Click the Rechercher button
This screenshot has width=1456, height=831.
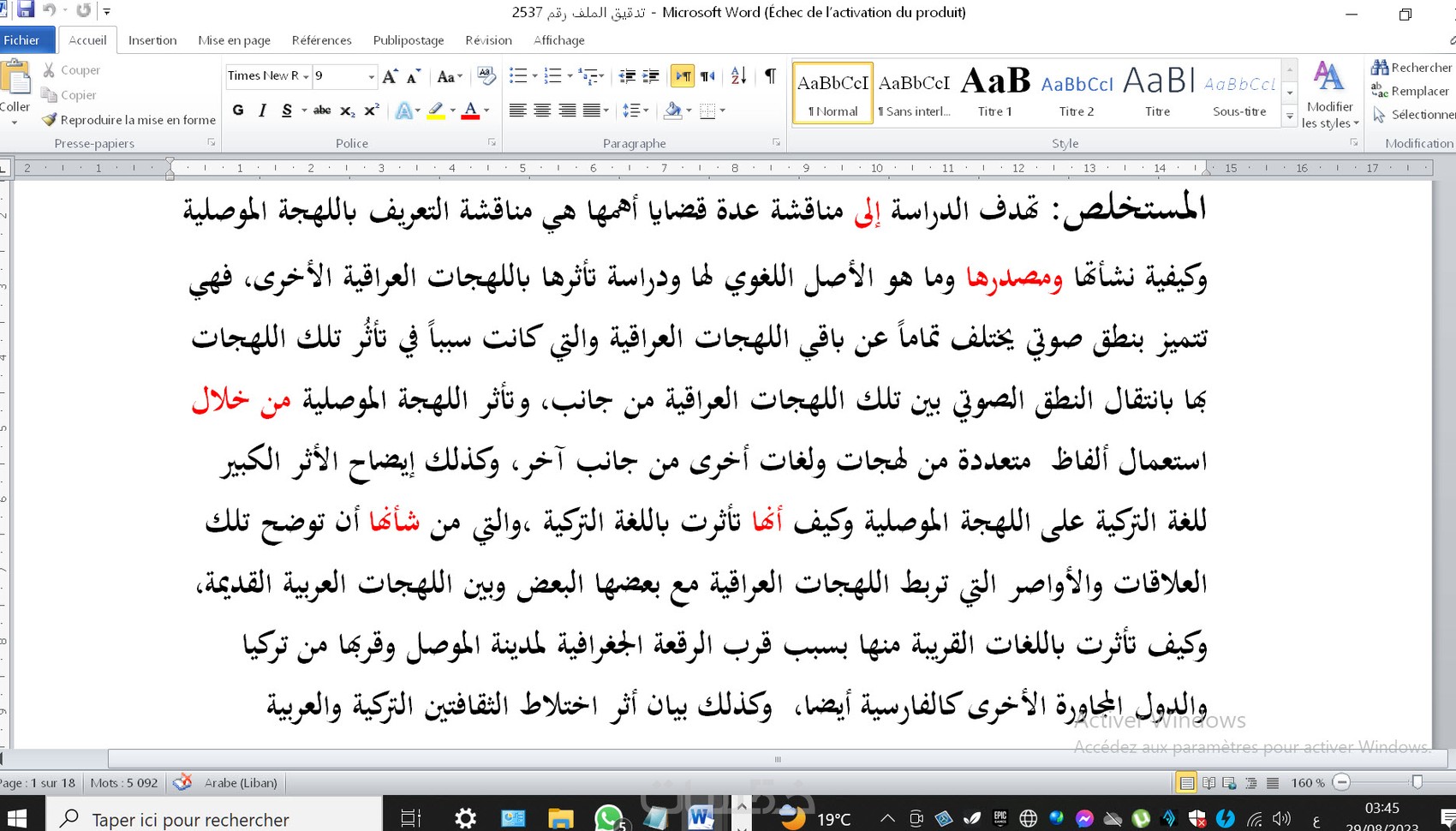pos(1411,68)
